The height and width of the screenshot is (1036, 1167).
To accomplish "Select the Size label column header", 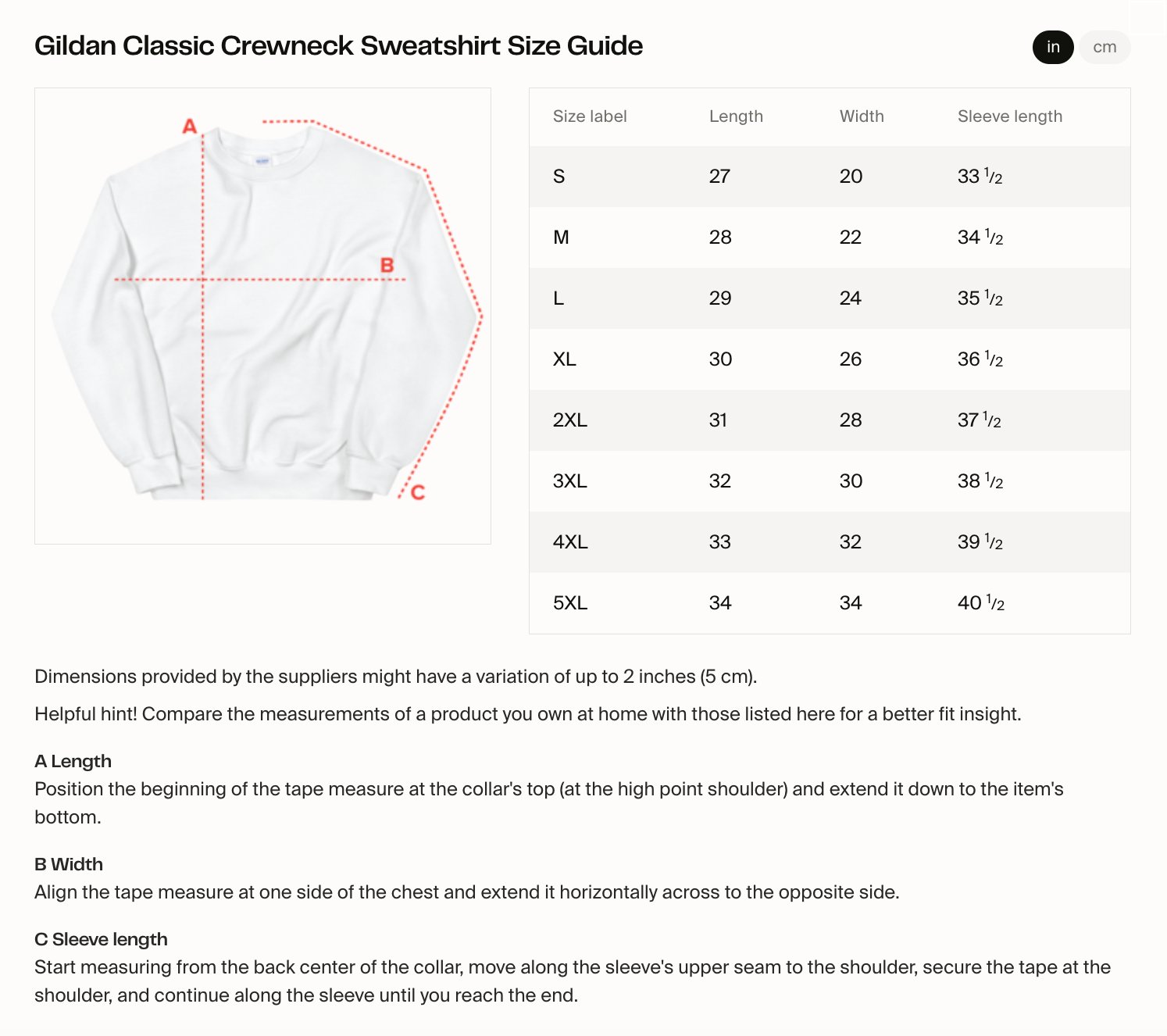I will (x=590, y=116).
